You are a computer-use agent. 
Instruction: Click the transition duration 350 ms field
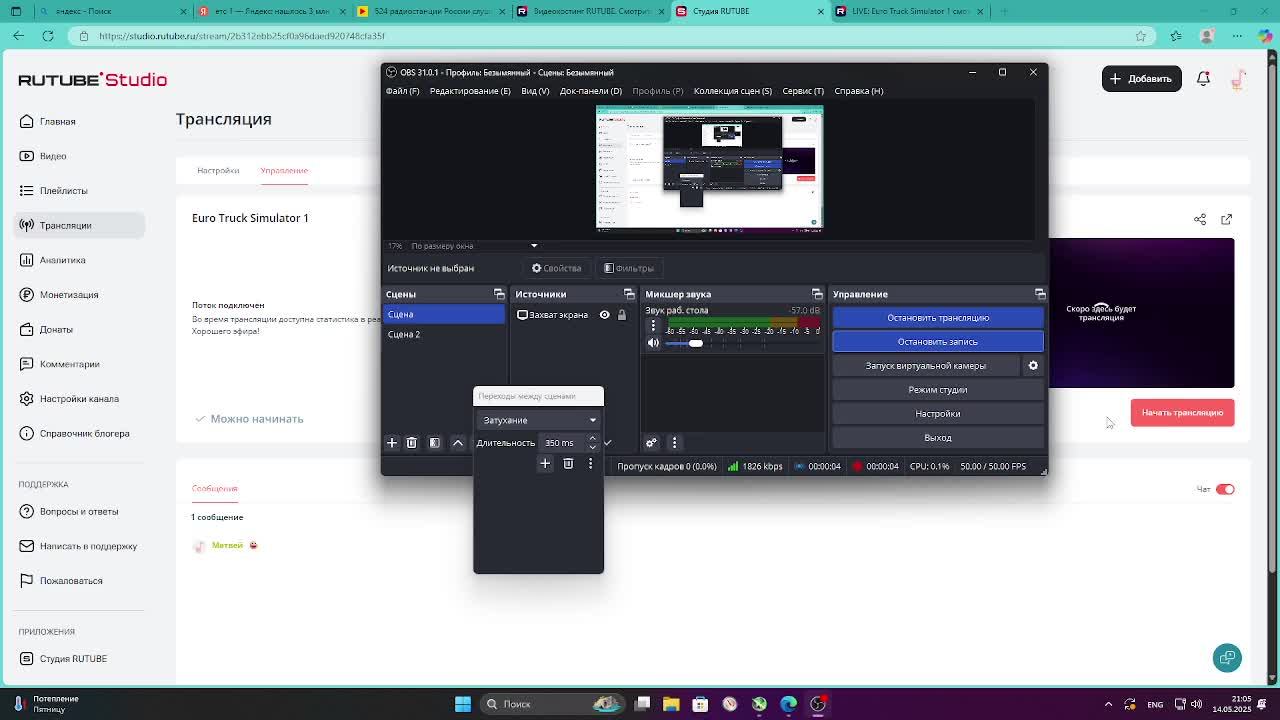pyautogui.click(x=563, y=443)
